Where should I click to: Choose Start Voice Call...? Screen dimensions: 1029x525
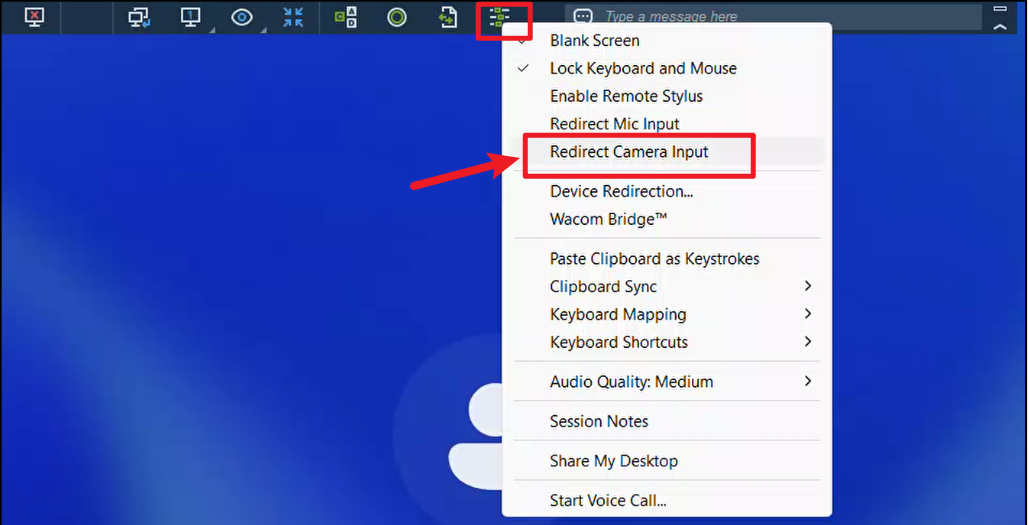point(667,501)
